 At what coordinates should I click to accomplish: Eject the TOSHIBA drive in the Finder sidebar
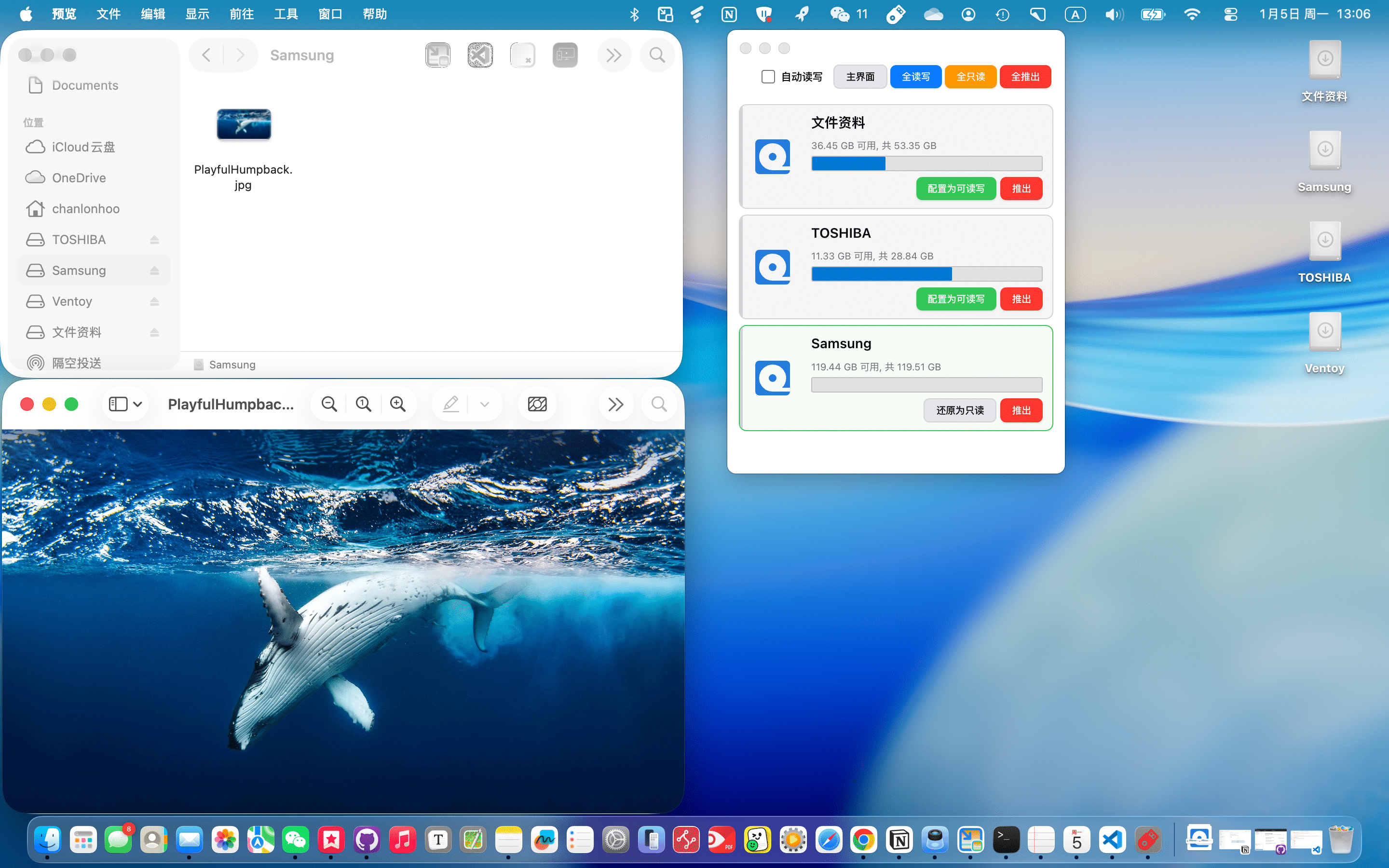[154, 239]
